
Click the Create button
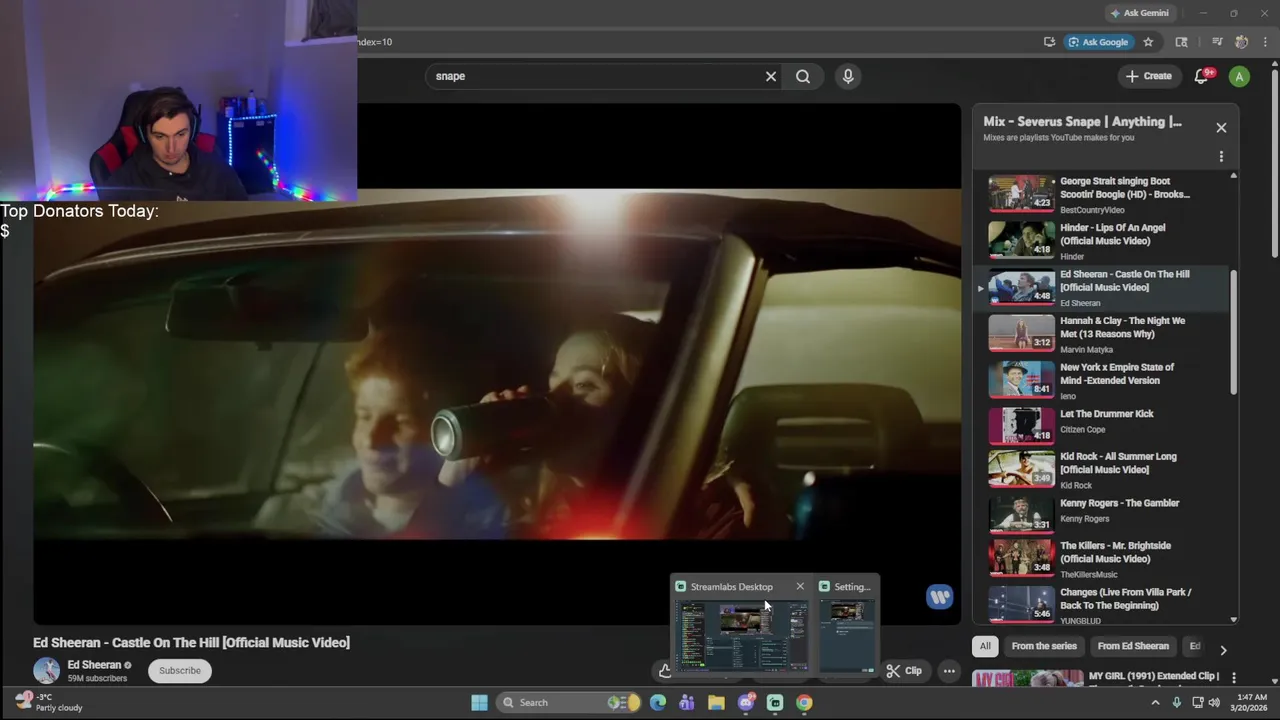(1148, 76)
